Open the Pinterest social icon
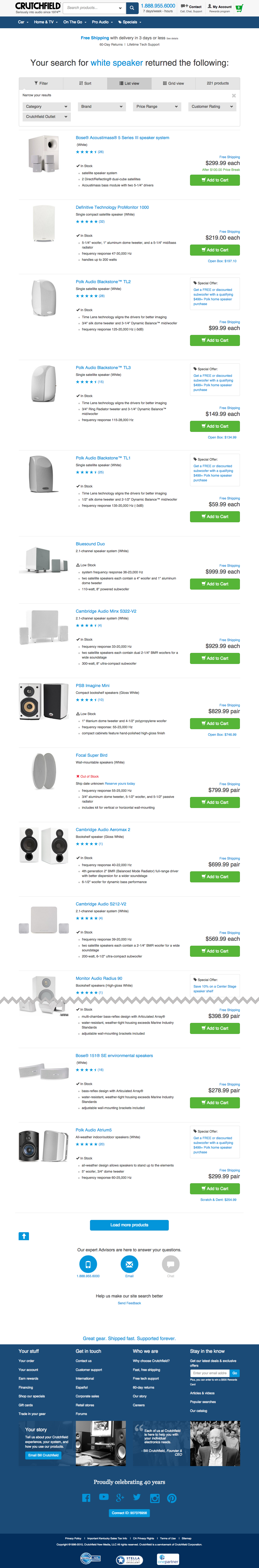The height and width of the screenshot is (1568, 259). pyautogui.click(x=172, y=1498)
